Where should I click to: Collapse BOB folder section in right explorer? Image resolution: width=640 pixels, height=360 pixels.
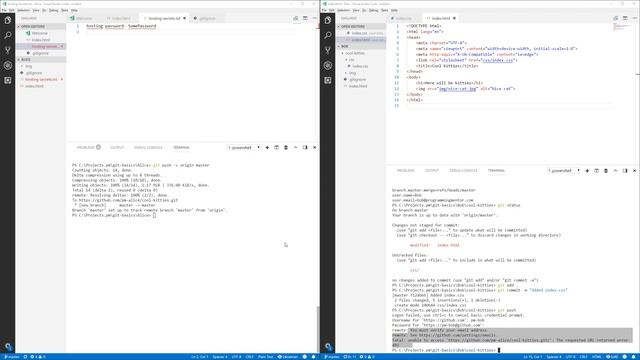[361, 47]
